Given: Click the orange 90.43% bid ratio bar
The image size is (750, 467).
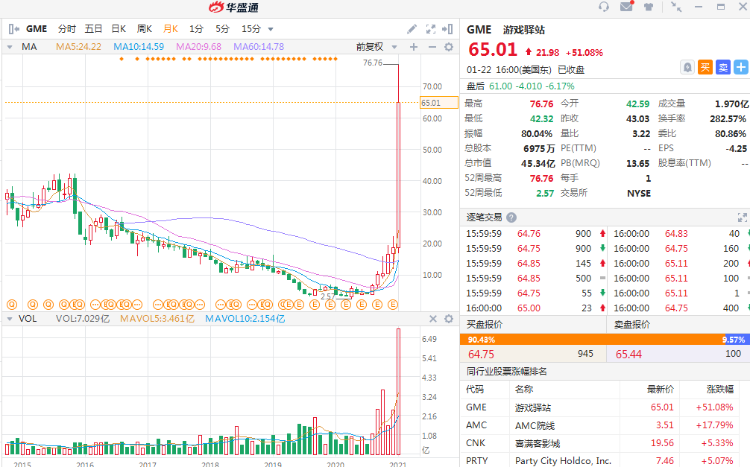Looking at the screenshot, I should pos(592,340).
